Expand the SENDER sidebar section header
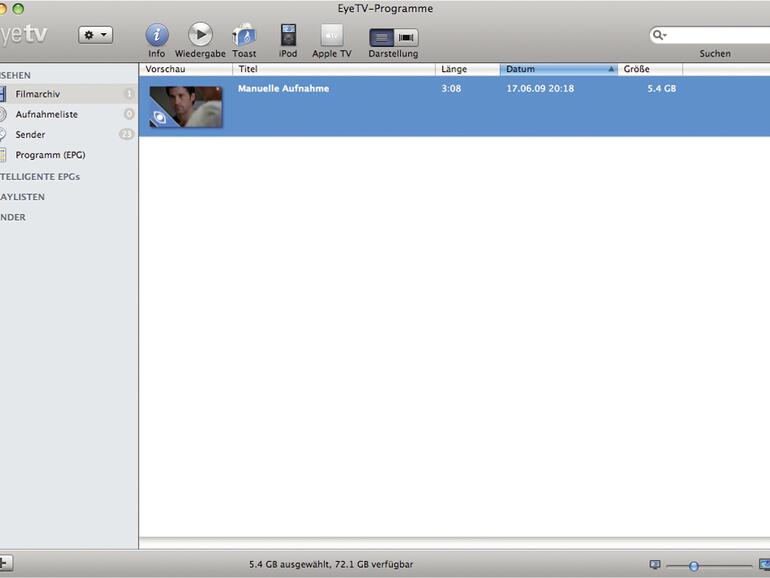Viewport: 770px width, 578px height. 13,217
